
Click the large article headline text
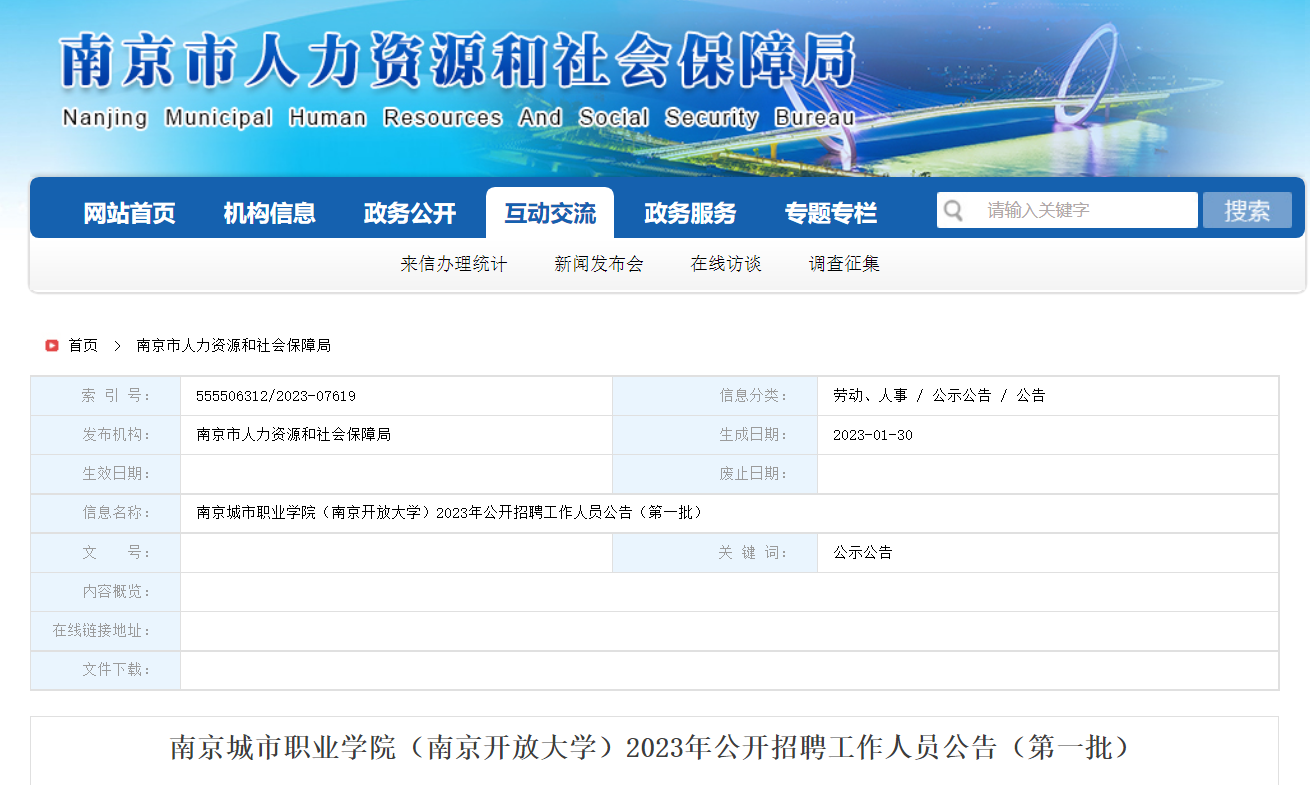[x=654, y=748]
